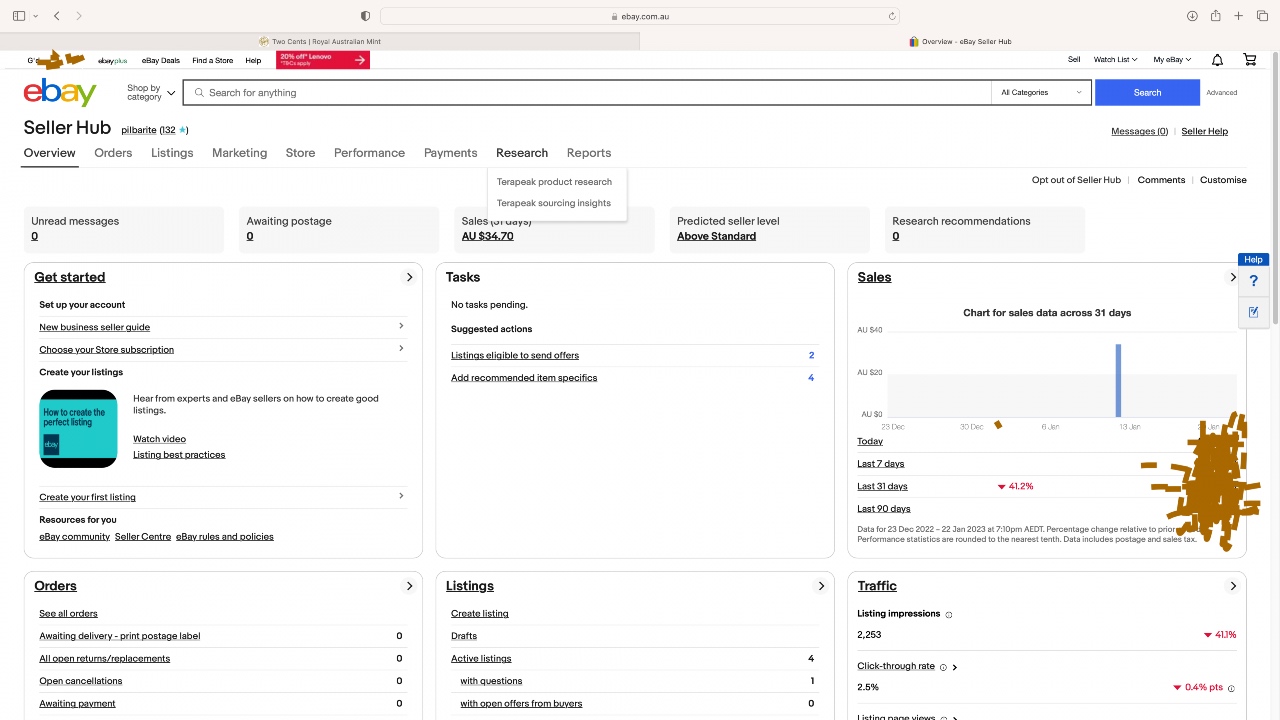Open Shop by category dropdown
The image size is (1280, 720).
coord(150,92)
